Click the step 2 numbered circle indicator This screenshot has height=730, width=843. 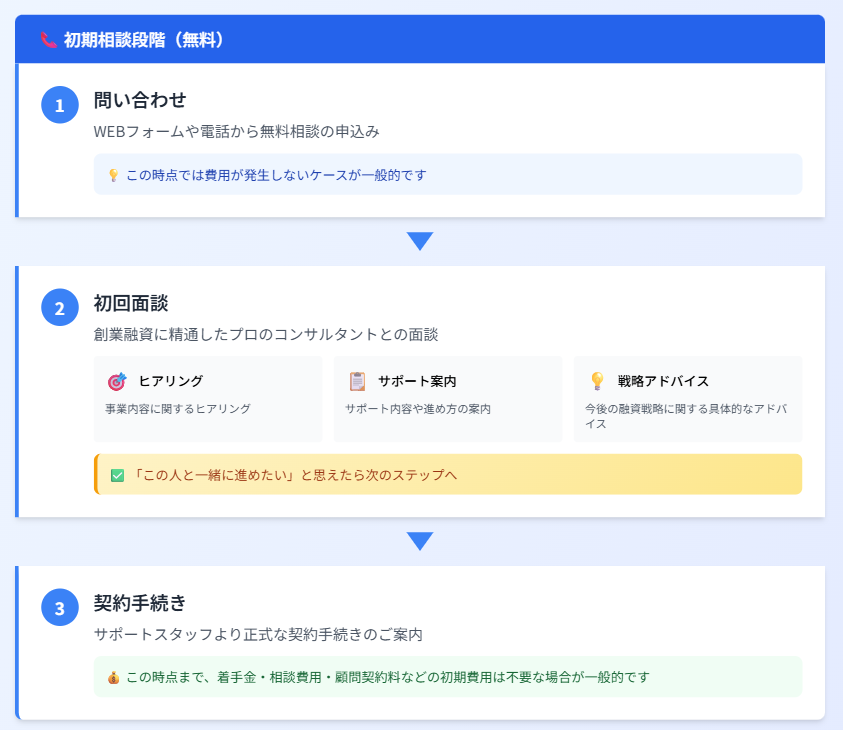[x=59, y=309]
